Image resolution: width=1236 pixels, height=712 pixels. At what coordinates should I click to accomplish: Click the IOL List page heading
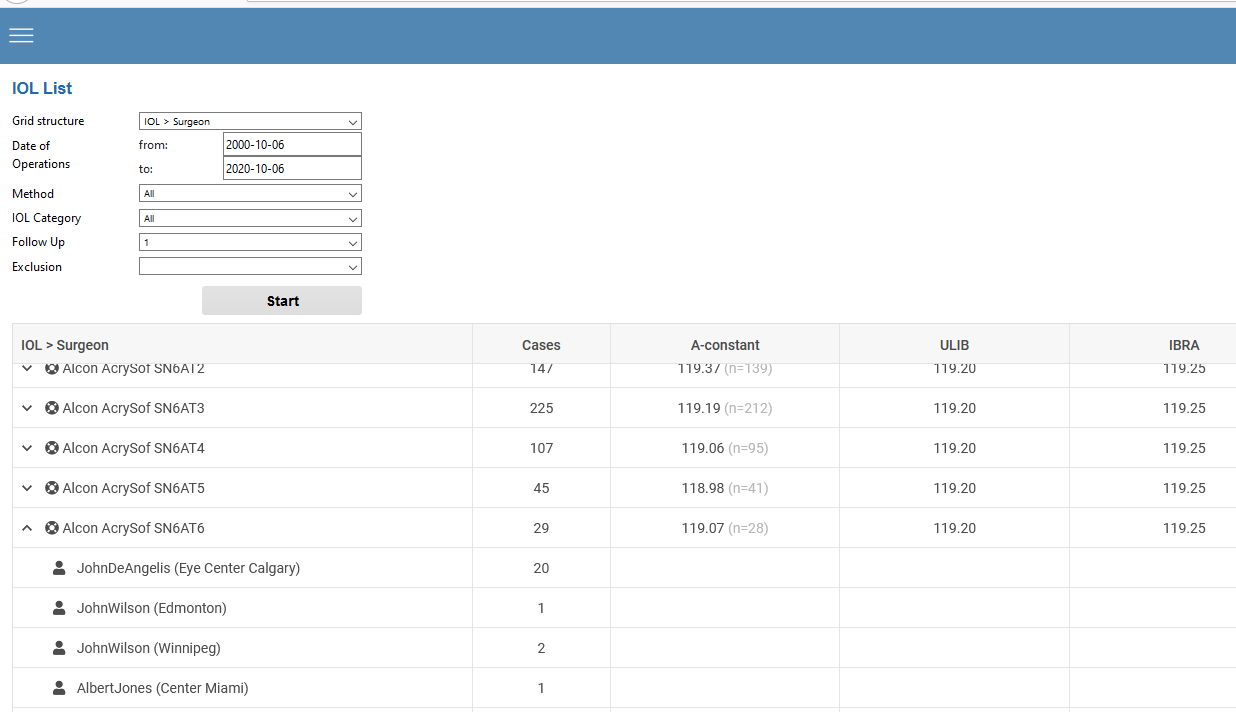click(x=42, y=88)
